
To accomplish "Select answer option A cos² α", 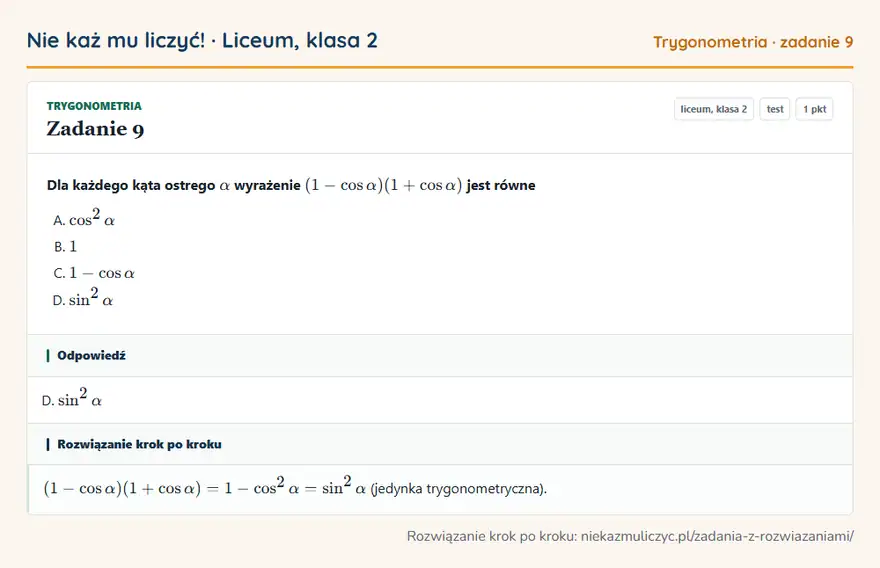I will [x=84, y=218].
